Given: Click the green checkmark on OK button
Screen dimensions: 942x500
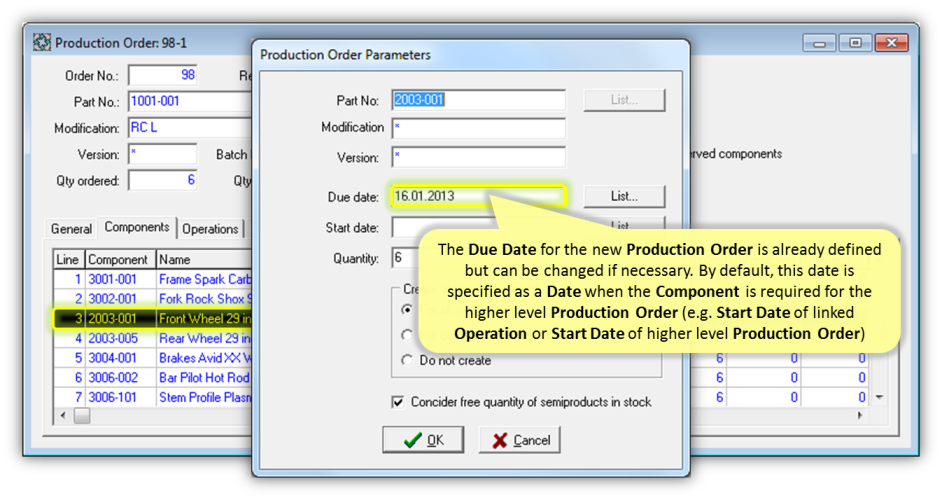Looking at the screenshot, I should (x=412, y=440).
